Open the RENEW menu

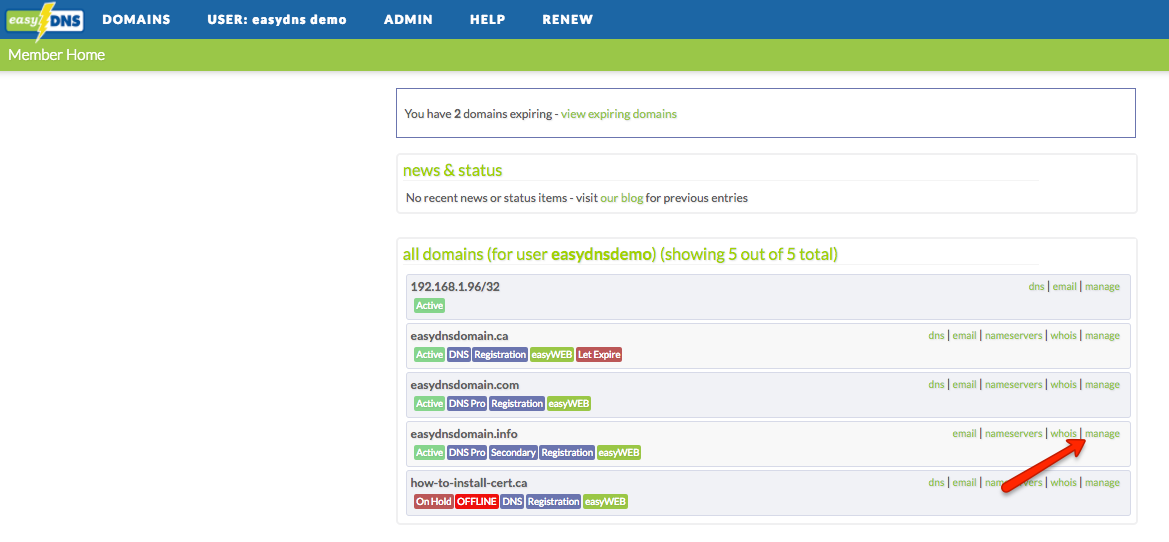(x=567, y=20)
